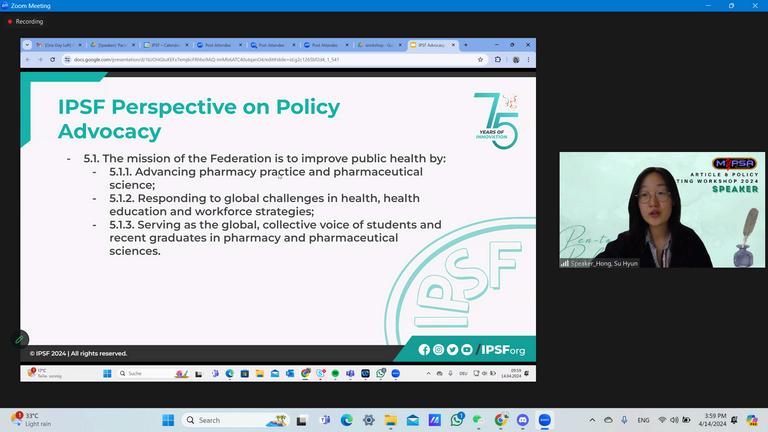Open Google Chrome from the taskbar
Image resolution: width=768 pixels, height=432 pixels.
(x=501, y=420)
